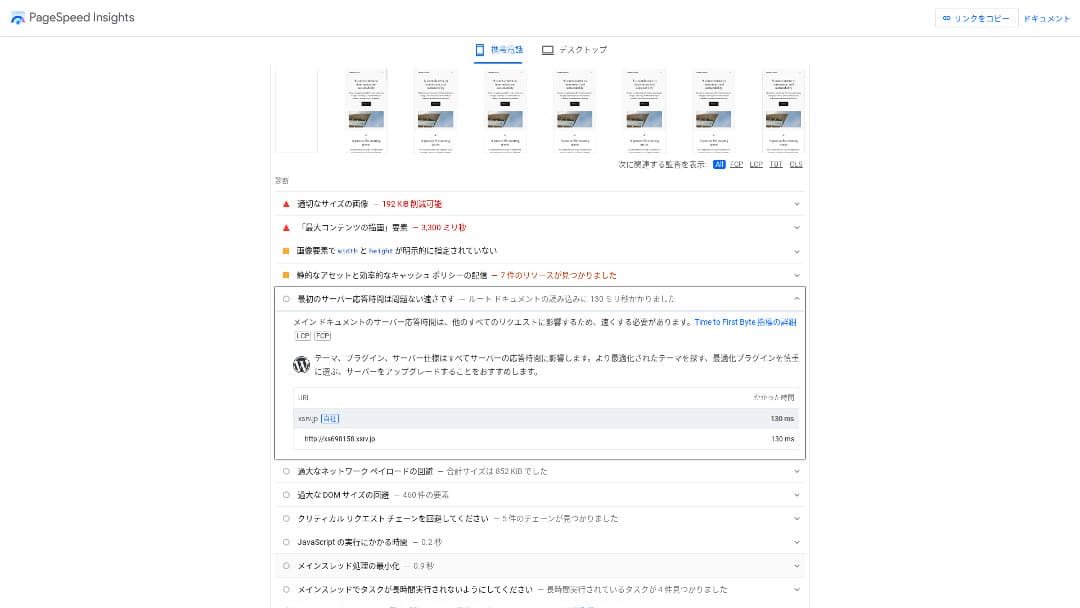This screenshot has width=1080, height=608.
Task: Click gray circle icon beside 過大な DOM サイズの回避
Action: (286, 495)
